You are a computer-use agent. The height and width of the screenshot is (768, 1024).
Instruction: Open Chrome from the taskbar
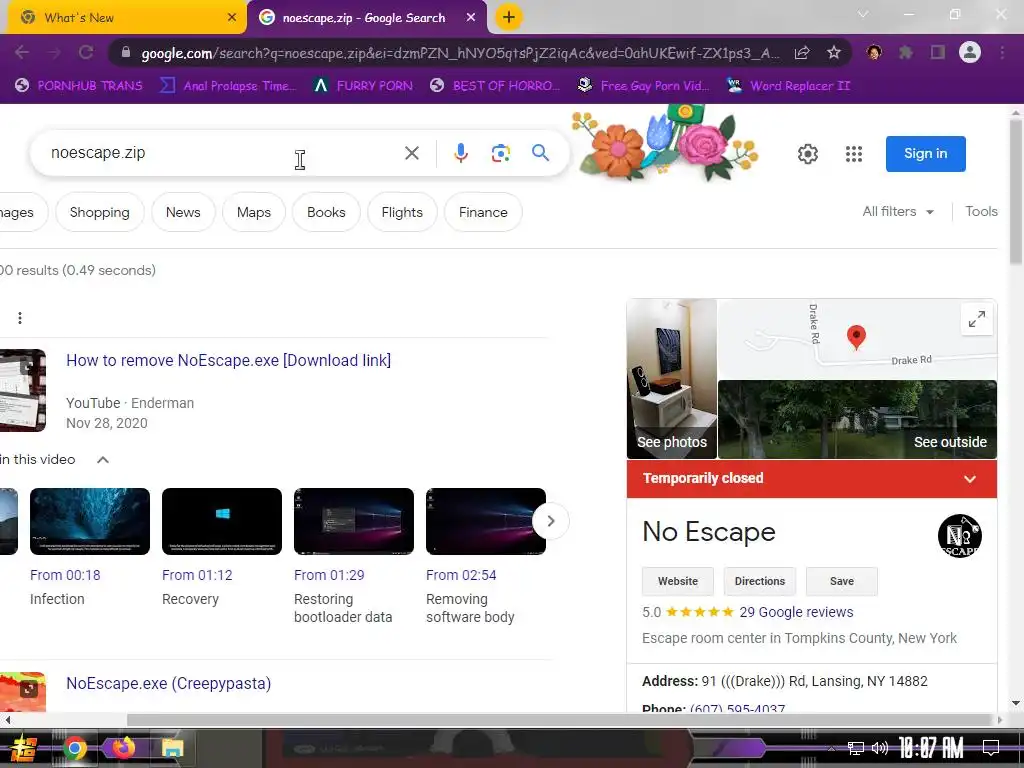74,748
